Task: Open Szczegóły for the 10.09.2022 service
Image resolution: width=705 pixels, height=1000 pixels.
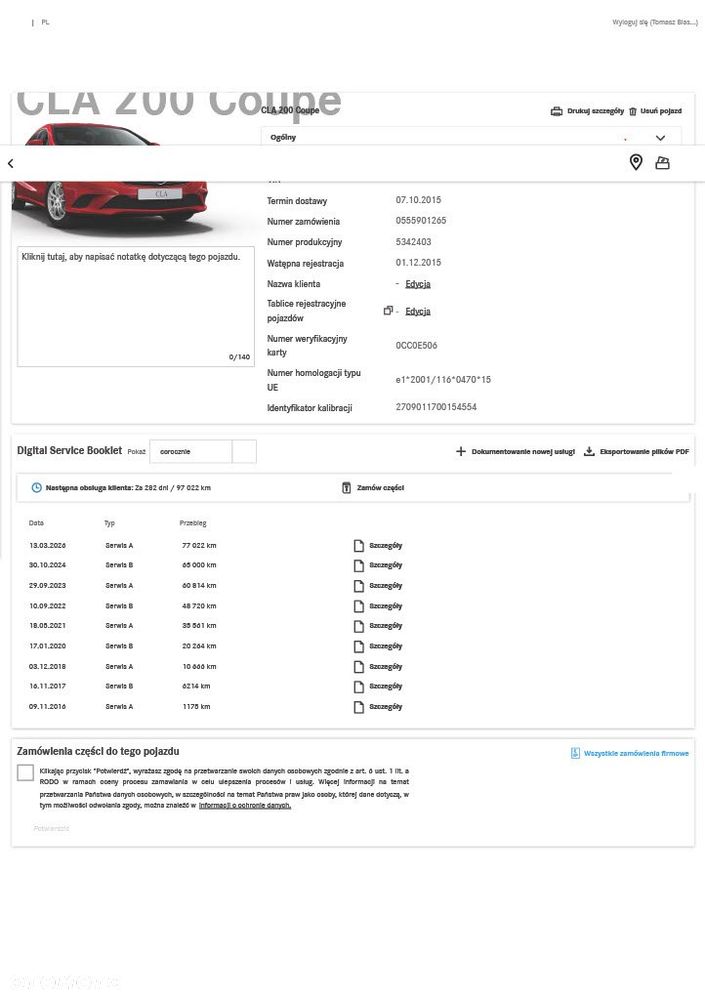Action: coord(385,606)
